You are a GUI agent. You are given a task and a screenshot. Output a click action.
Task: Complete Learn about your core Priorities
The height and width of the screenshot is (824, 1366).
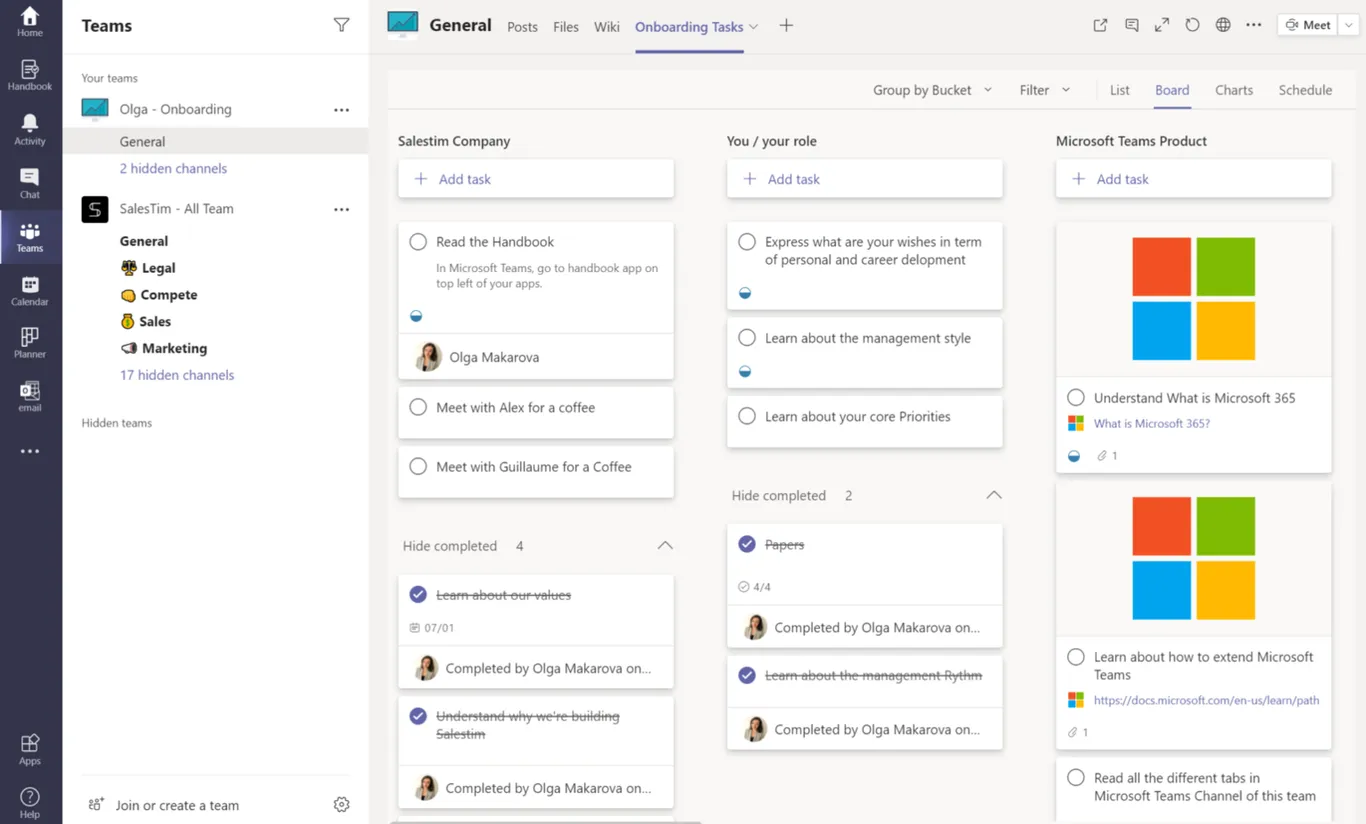point(747,416)
